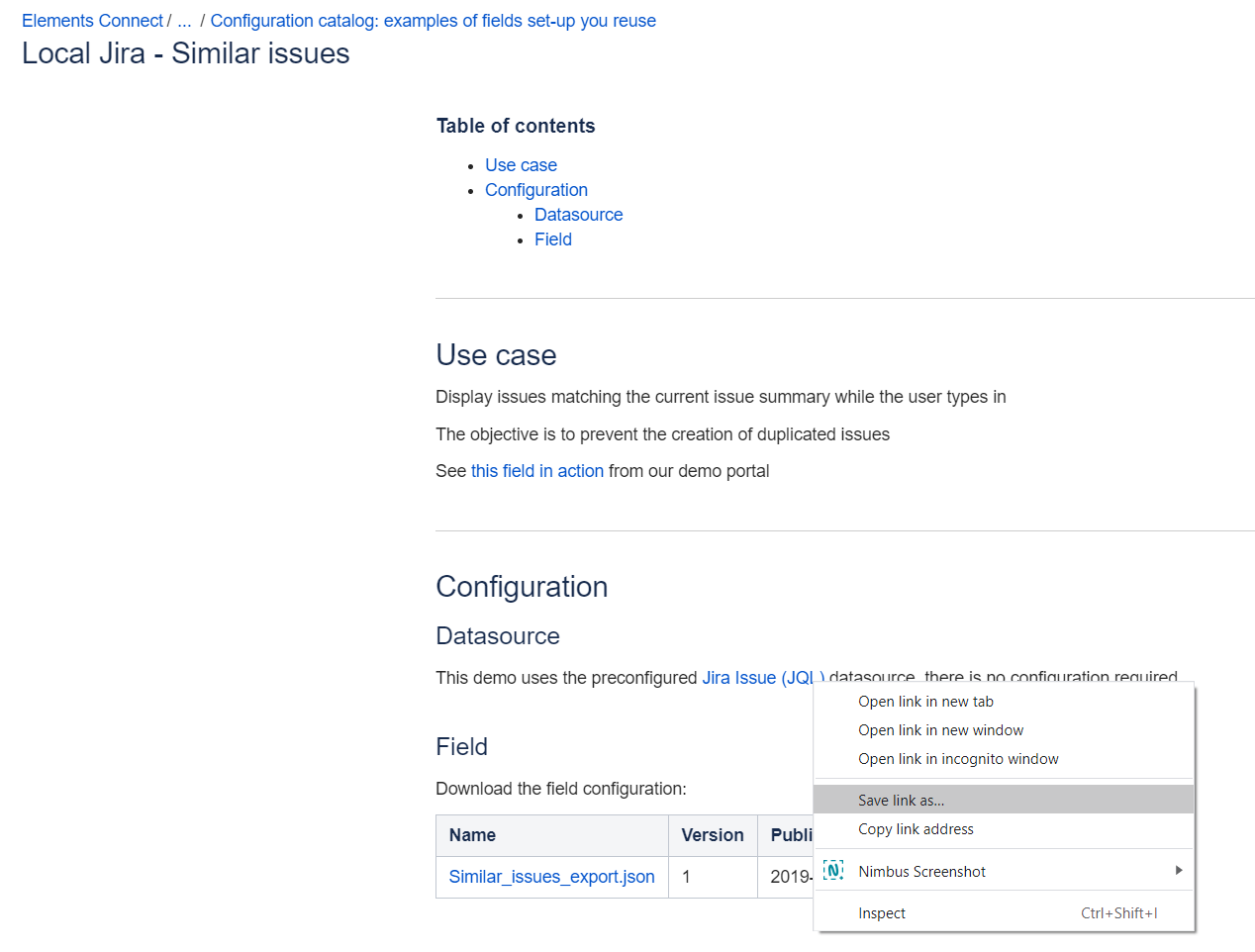Choose 'Open link in new tab'
This screenshot has height=952, width=1255.
925,702
